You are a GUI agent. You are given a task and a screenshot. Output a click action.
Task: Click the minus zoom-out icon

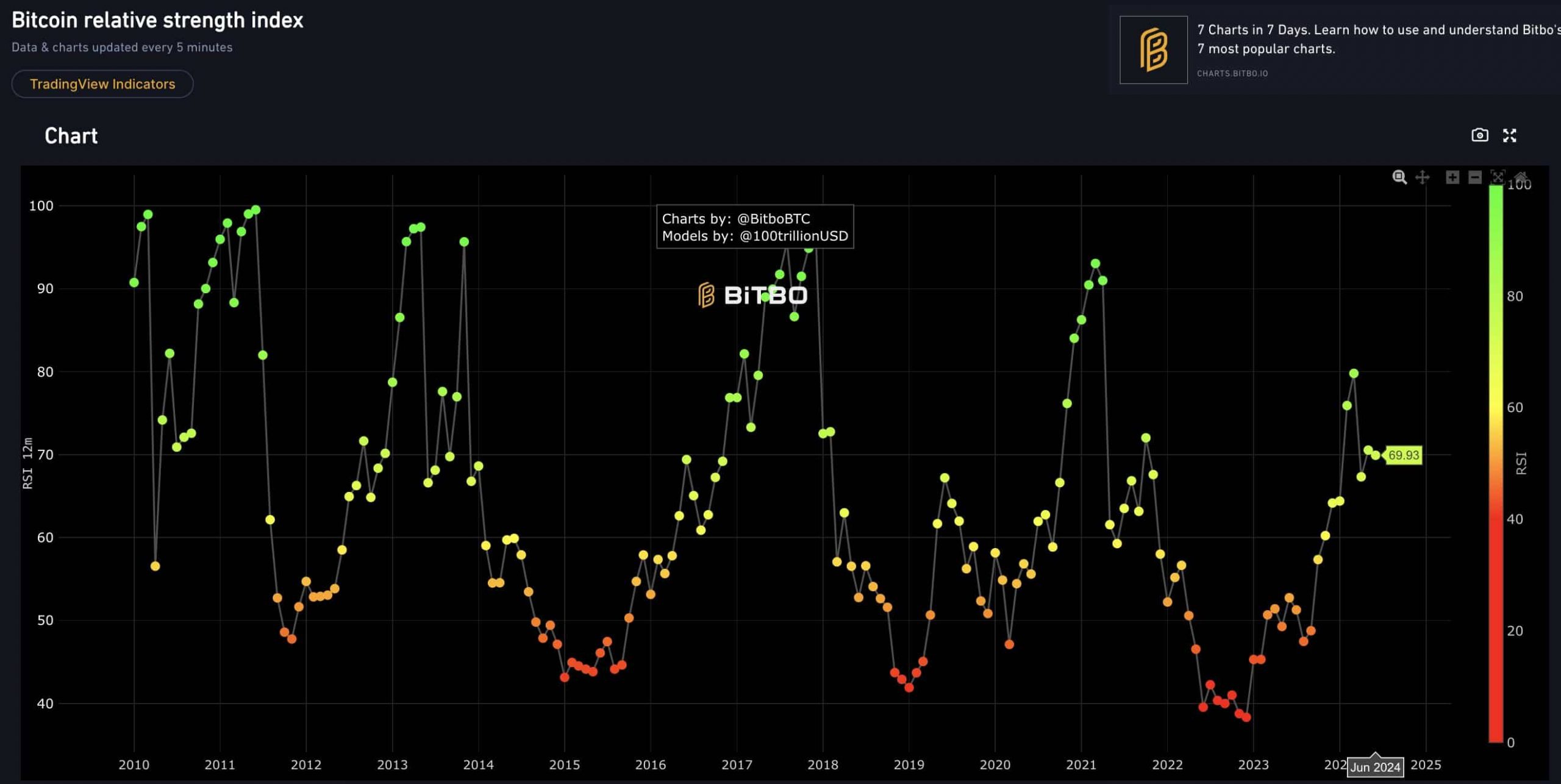[1475, 177]
